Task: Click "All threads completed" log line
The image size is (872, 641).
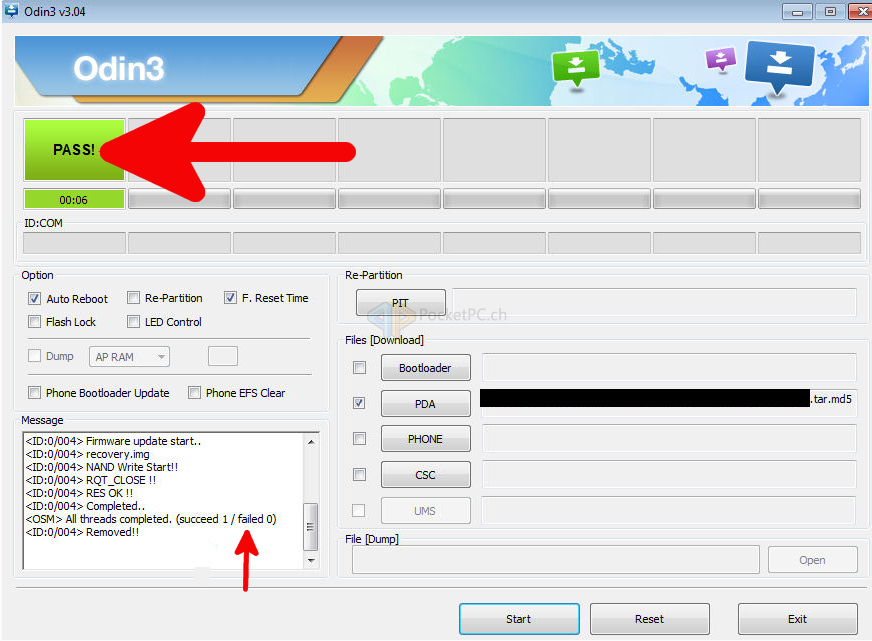Action: click(151, 519)
